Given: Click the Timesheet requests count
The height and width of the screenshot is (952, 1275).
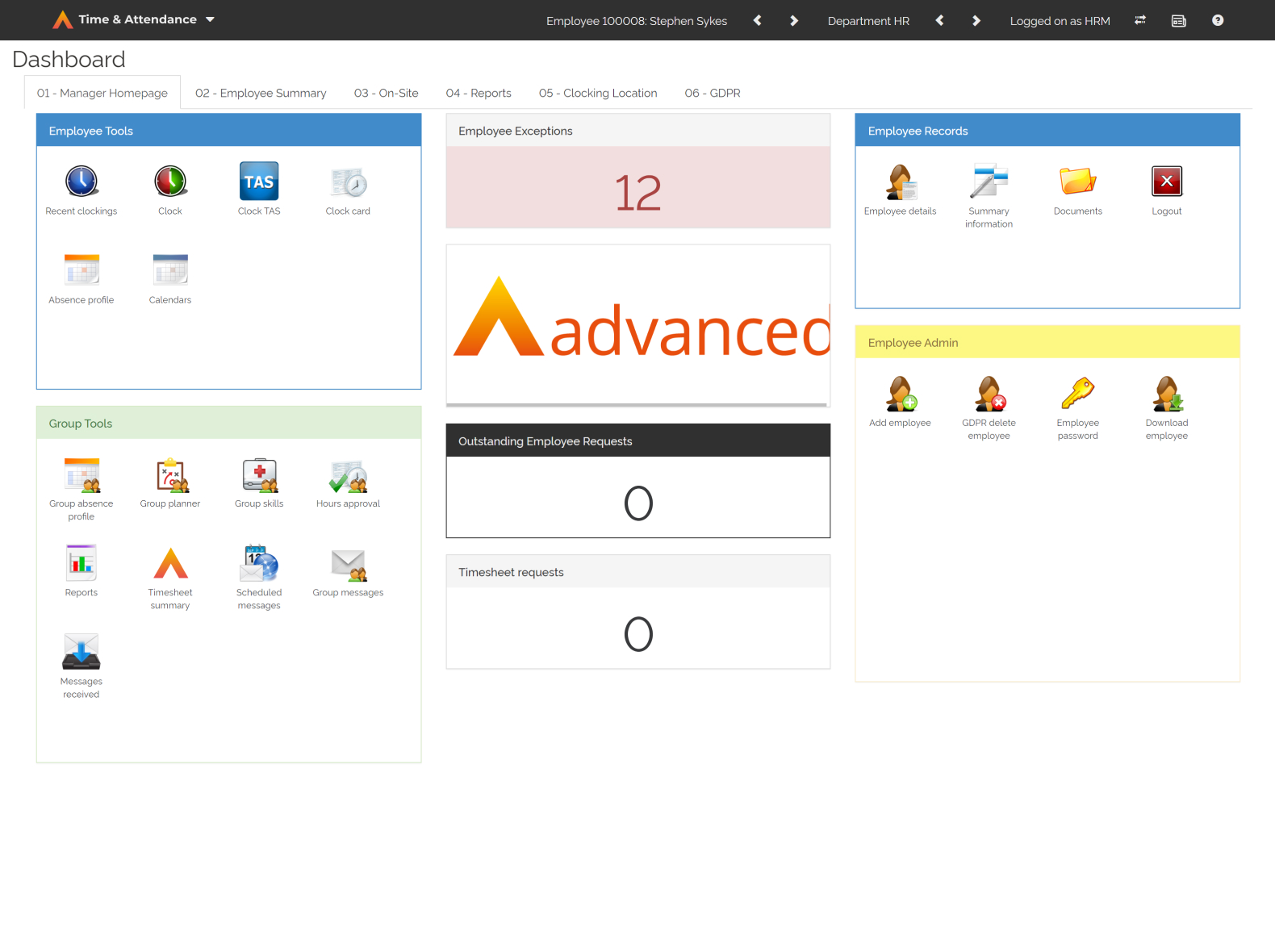Looking at the screenshot, I should tap(638, 633).
